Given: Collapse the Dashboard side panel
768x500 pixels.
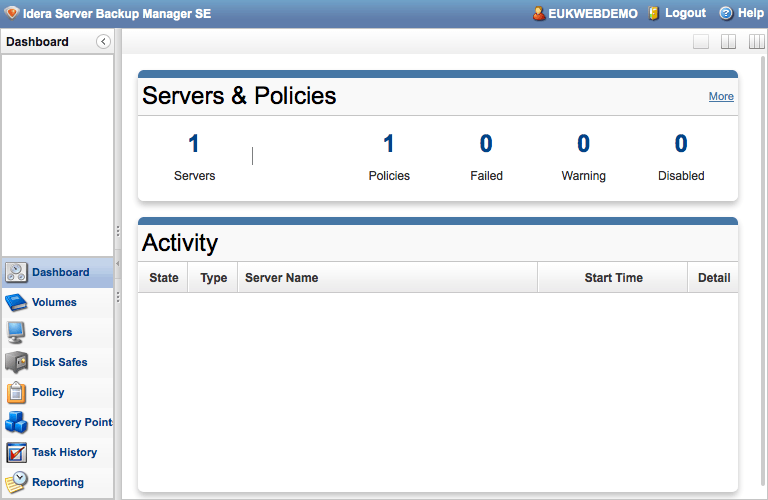Looking at the screenshot, I should [x=103, y=42].
